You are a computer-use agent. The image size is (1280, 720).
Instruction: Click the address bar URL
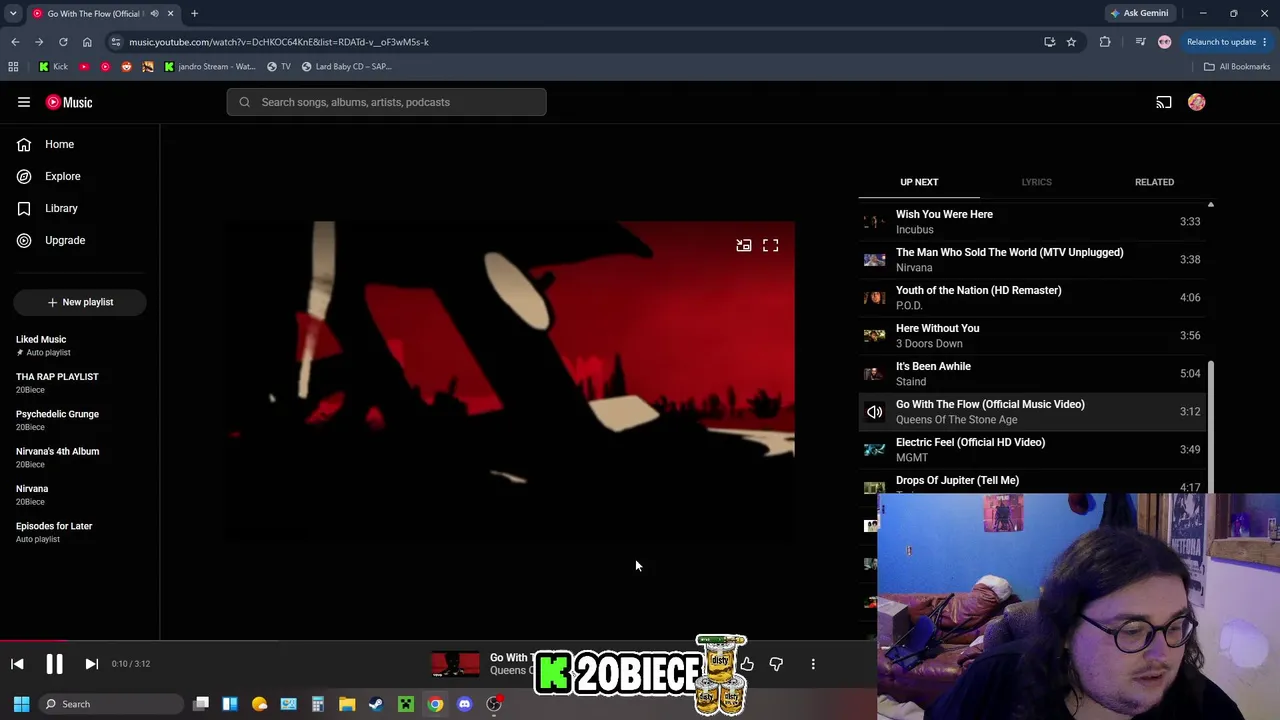pyautogui.click(x=279, y=42)
